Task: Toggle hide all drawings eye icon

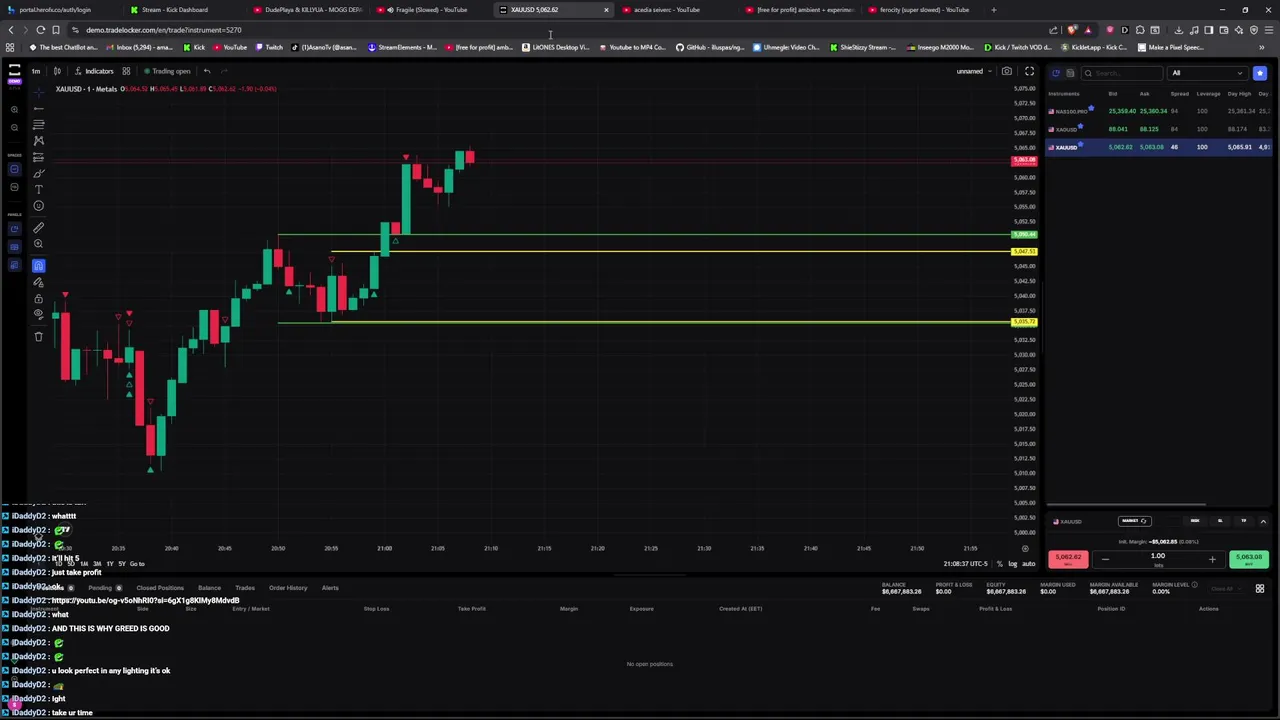Action: point(38,314)
